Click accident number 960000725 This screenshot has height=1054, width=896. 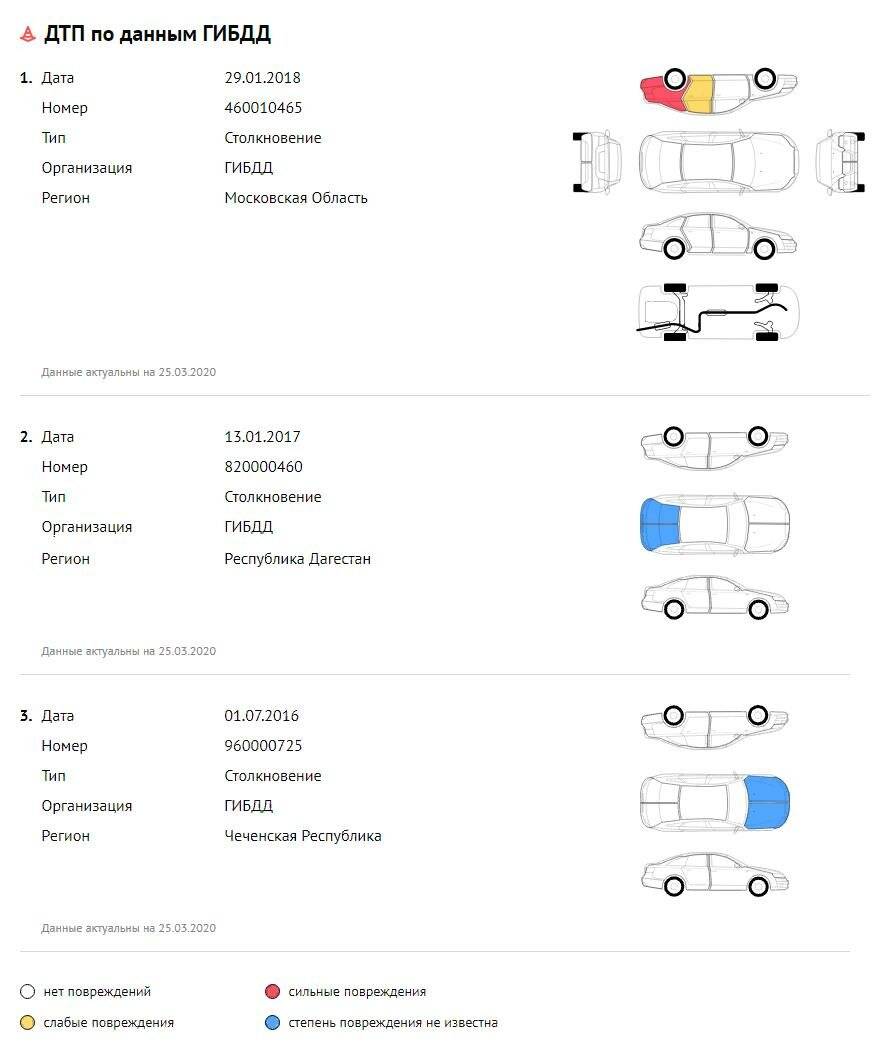click(x=263, y=746)
